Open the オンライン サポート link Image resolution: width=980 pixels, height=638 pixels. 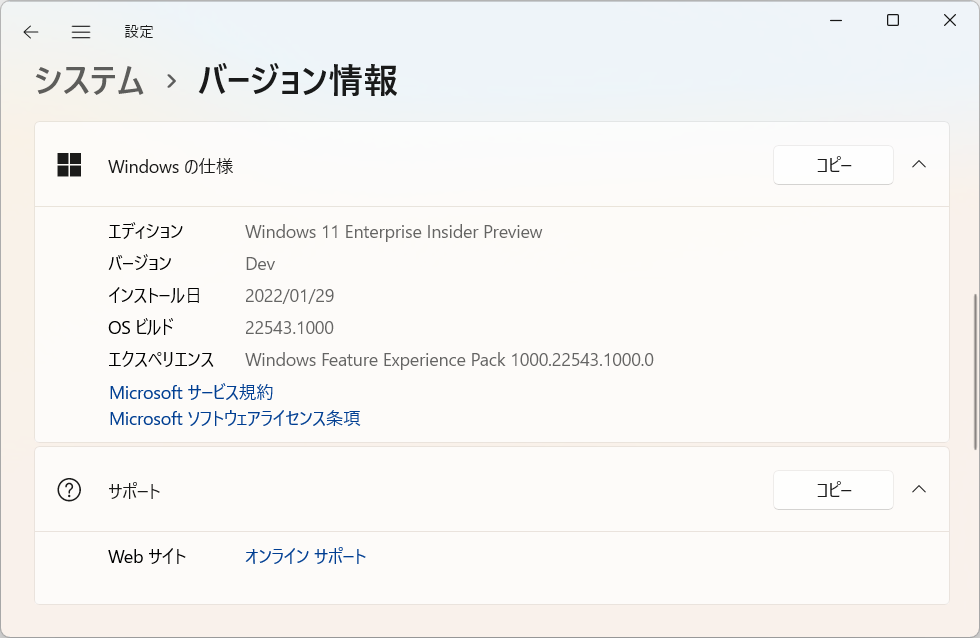[x=305, y=556]
